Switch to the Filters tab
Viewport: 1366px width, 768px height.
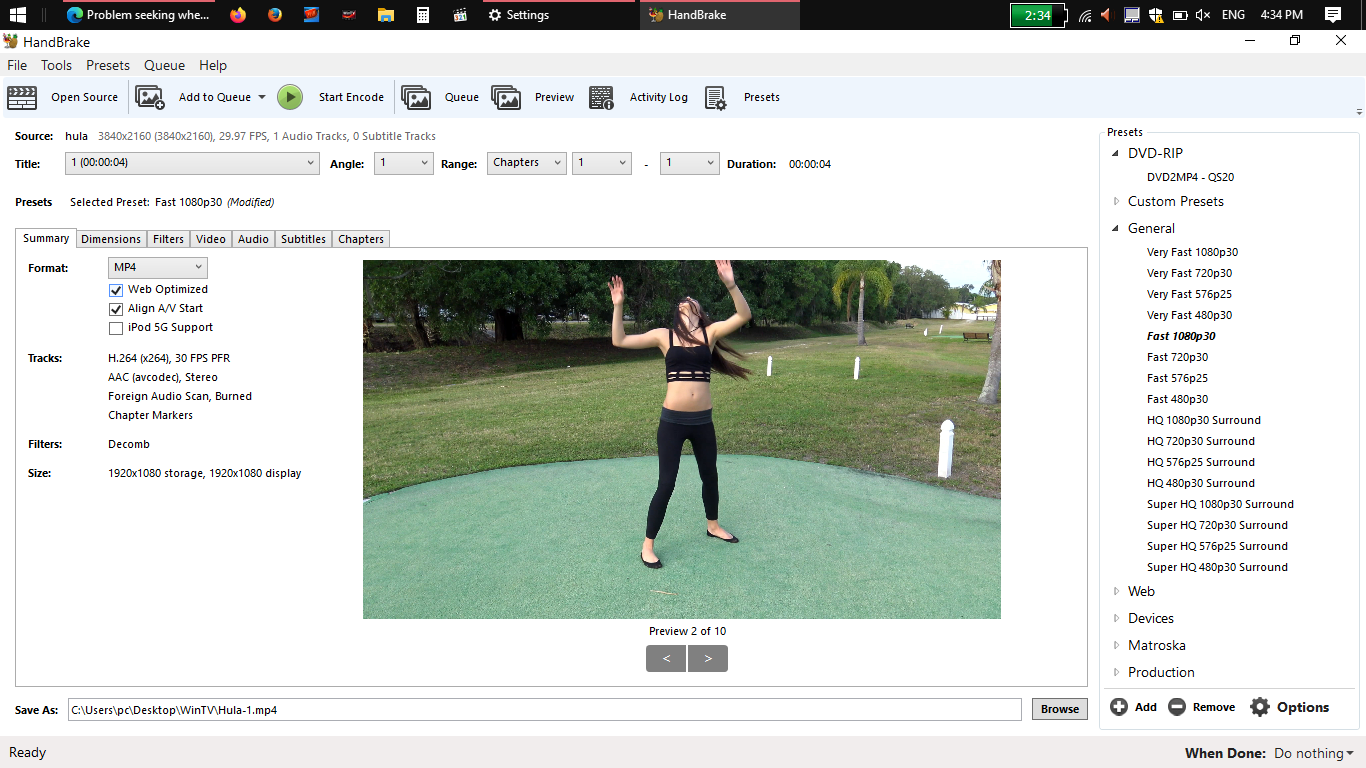click(x=168, y=239)
